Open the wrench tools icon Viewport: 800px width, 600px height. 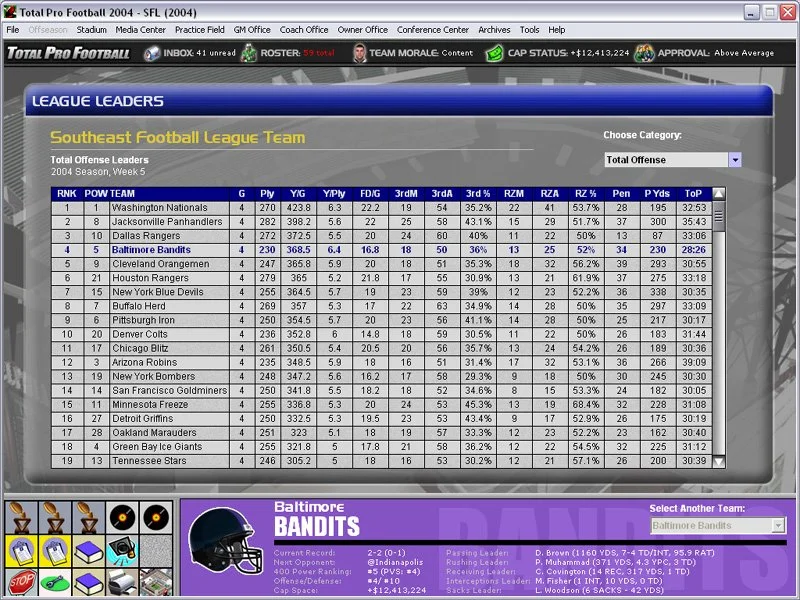click(55, 582)
